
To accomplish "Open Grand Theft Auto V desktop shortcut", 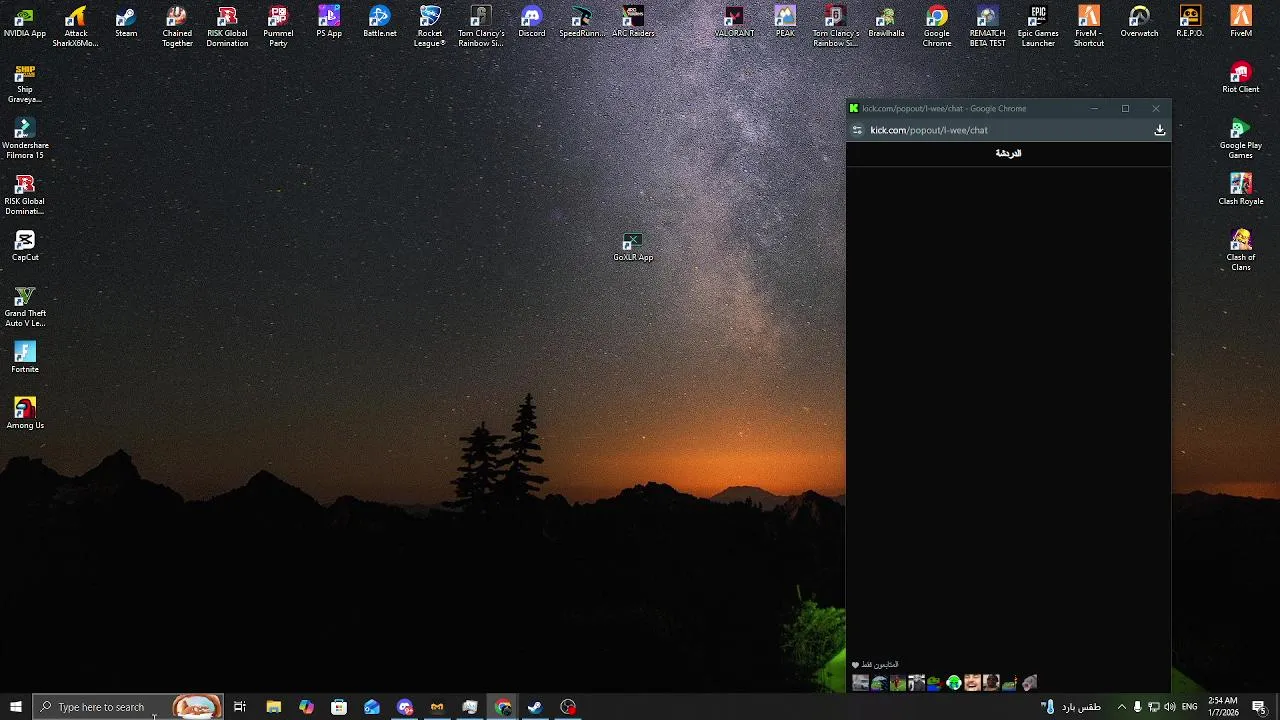I will pos(25,307).
